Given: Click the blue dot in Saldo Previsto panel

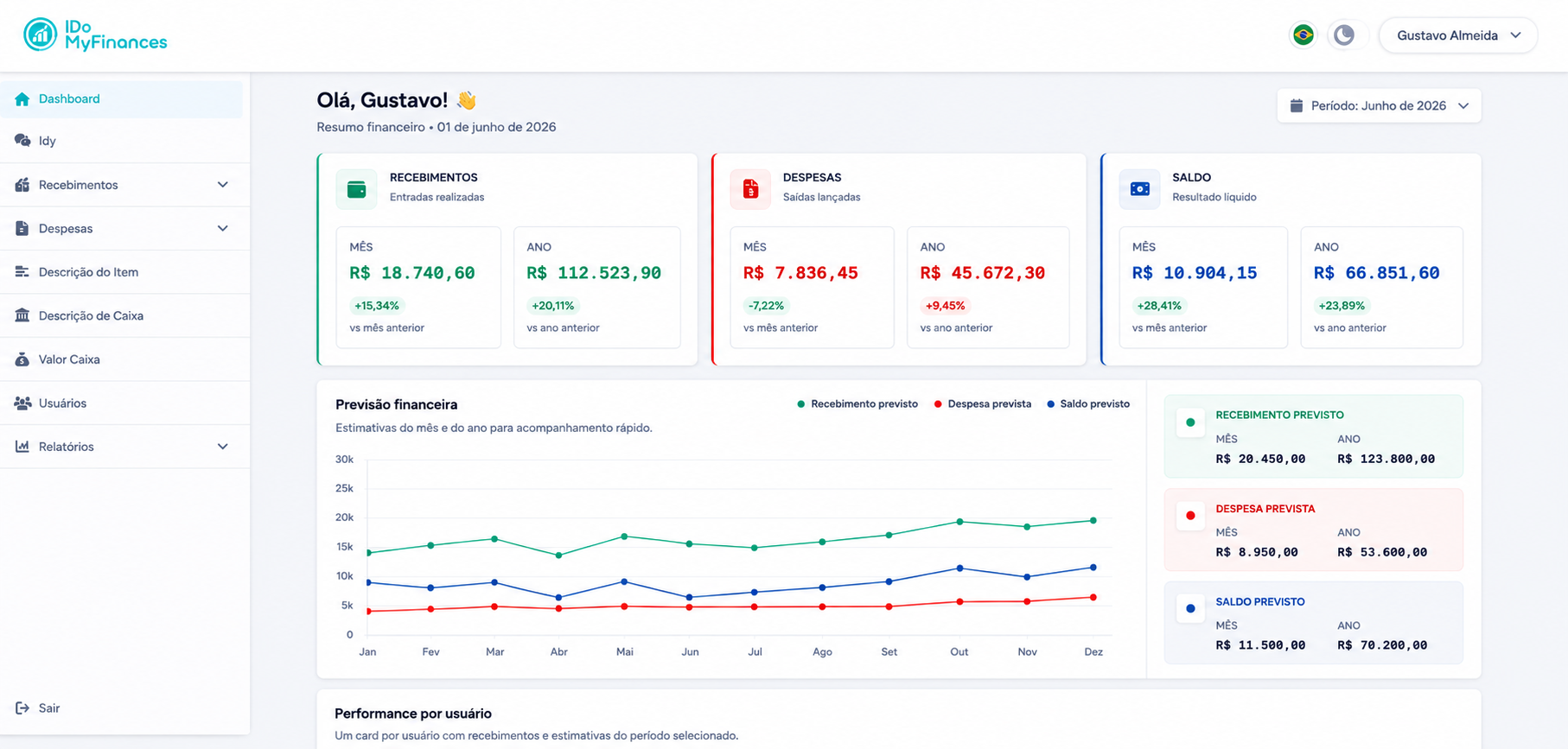Looking at the screenshot, I should tap(1190, 609).
